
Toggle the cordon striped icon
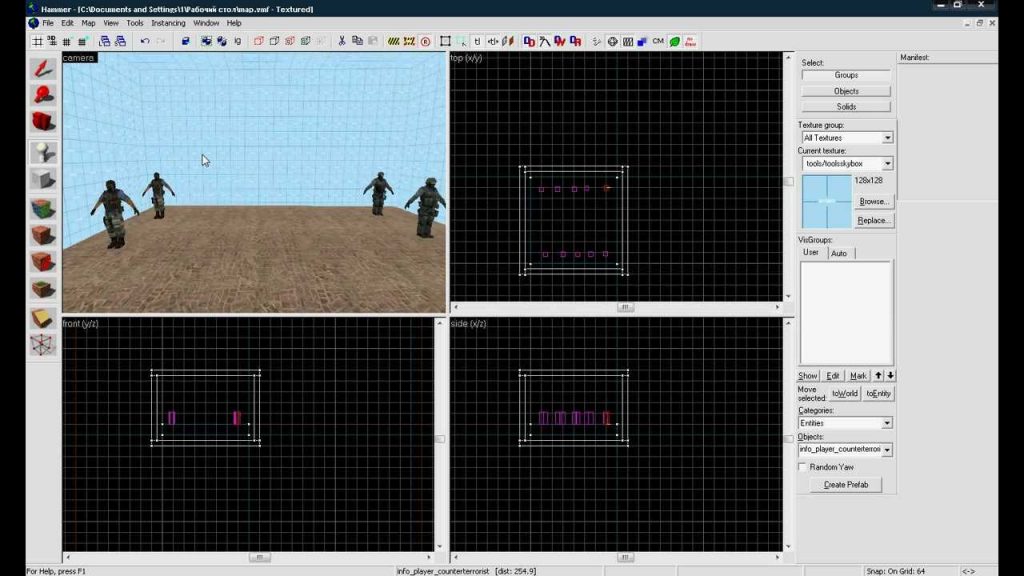(x=393, y=41)
